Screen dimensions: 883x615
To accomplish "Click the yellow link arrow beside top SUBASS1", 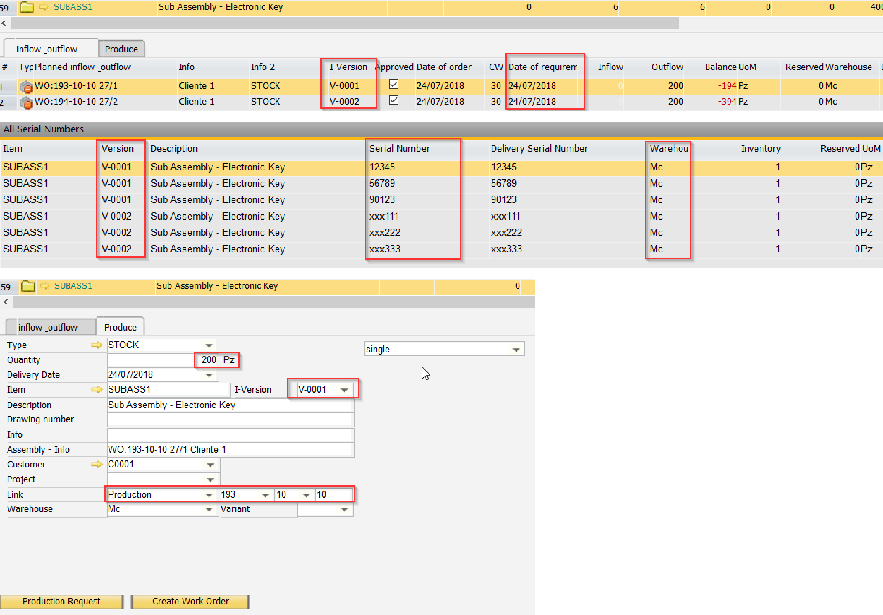I will [44, 7].
